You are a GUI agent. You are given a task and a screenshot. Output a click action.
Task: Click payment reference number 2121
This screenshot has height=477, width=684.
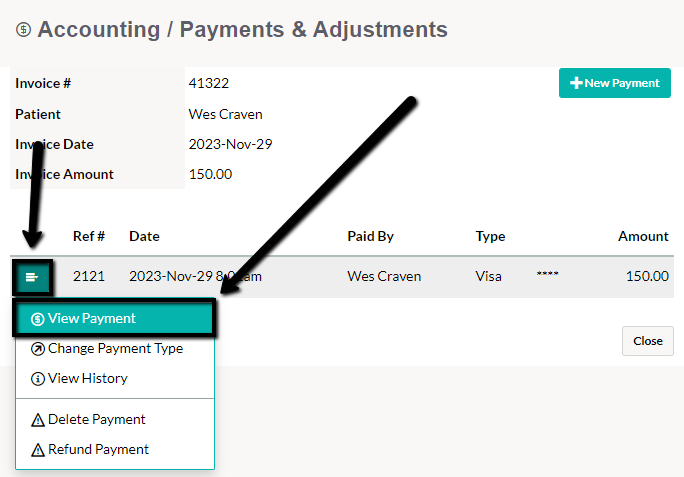[x=89, y=276]
